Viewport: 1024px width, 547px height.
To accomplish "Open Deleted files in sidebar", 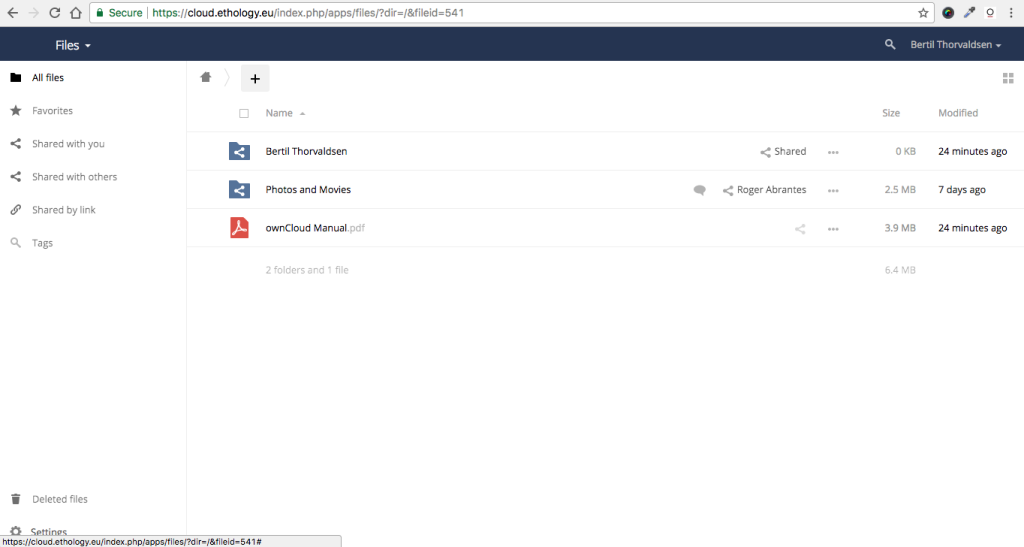I will pyautogui.click(x=93, y=499).
